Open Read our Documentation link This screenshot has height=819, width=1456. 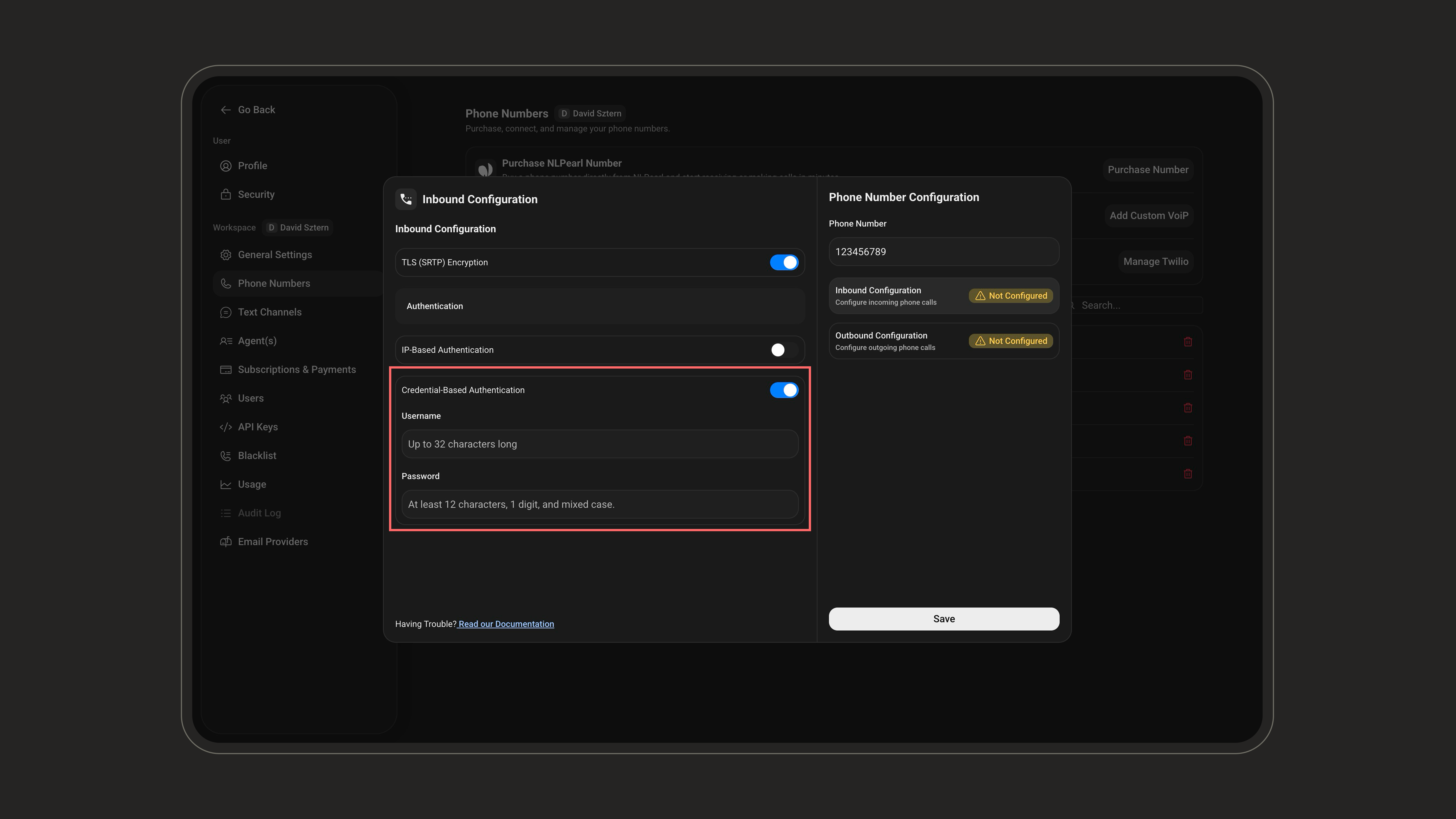click(x=506, y=624)
